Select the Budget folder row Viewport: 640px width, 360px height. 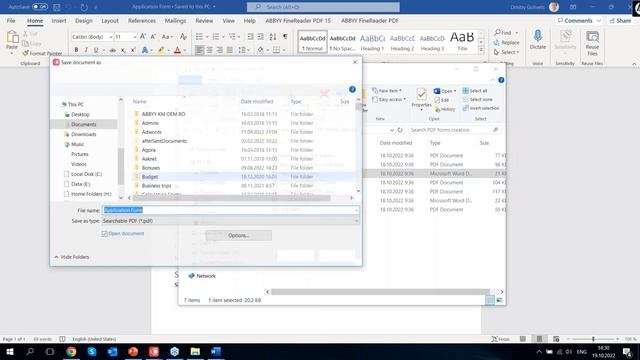click(x=243, y=177)
